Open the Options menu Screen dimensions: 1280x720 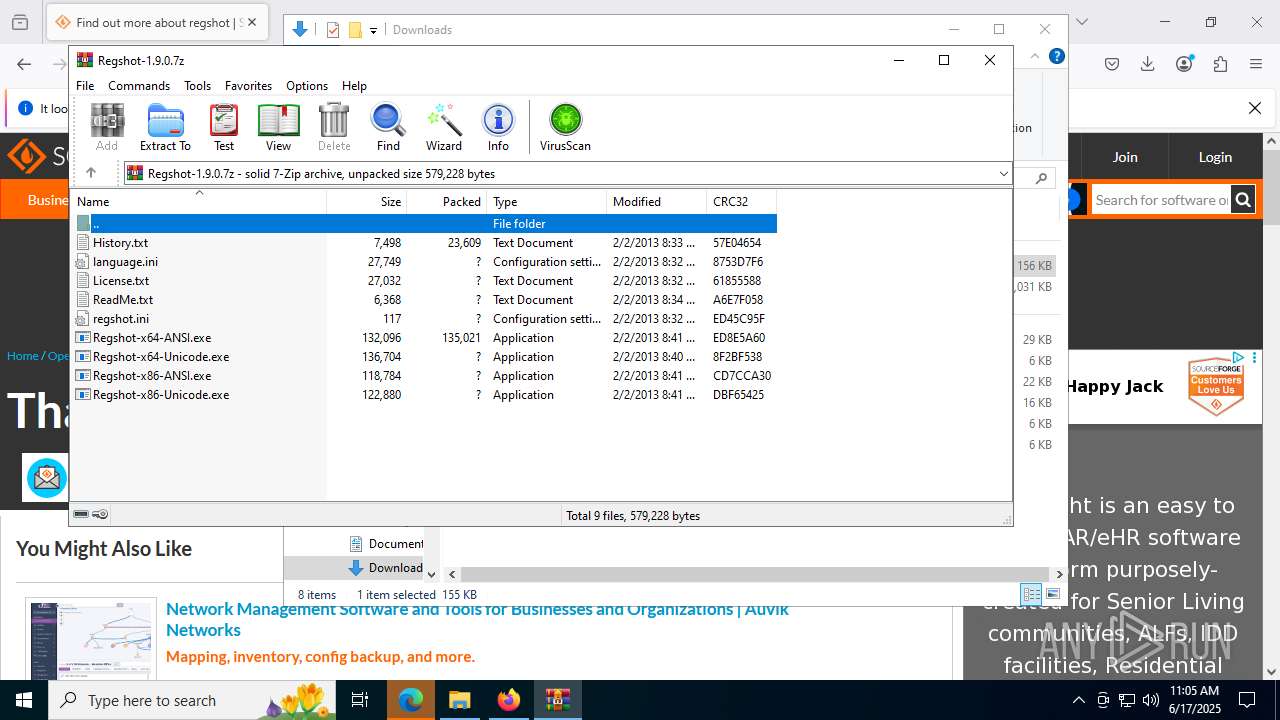pos(307,86)
